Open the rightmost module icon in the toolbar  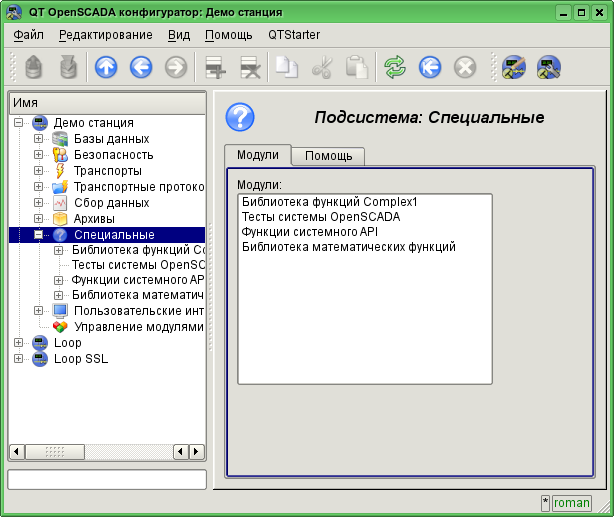tap(549, 67)
